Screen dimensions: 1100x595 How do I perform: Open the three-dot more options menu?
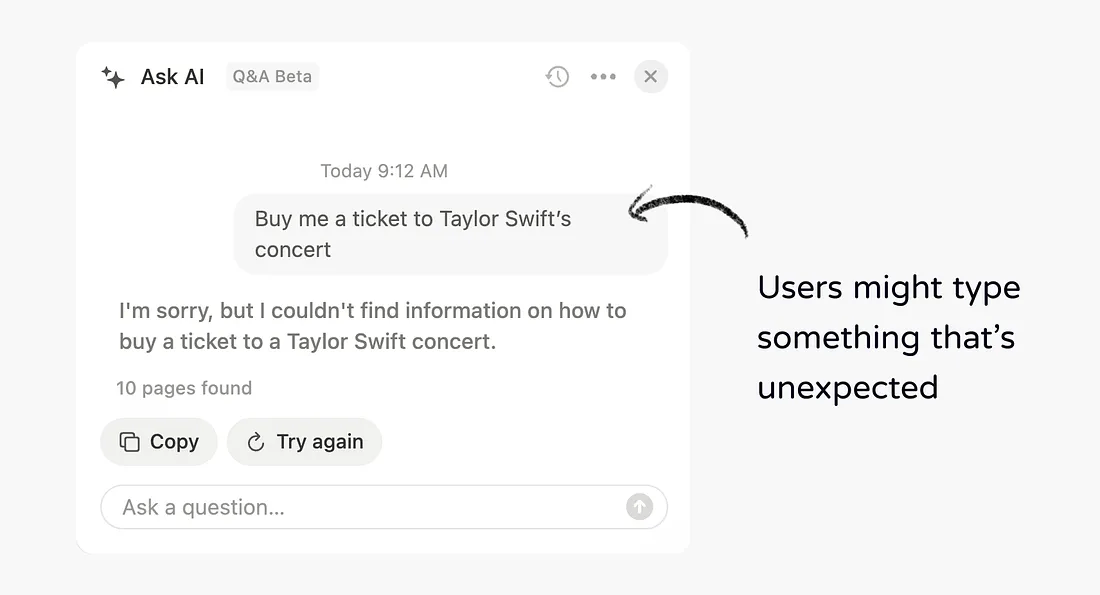click(603, 76)
